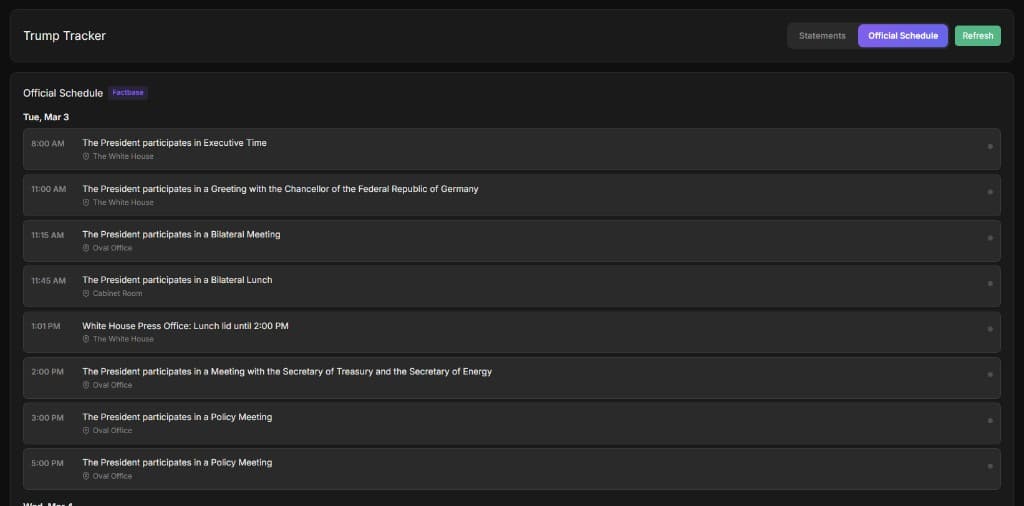Click Oval Office pin icon for Bilateral Meeting
This screenshot has width=1024, height=506.
click(x=86, y=248)
